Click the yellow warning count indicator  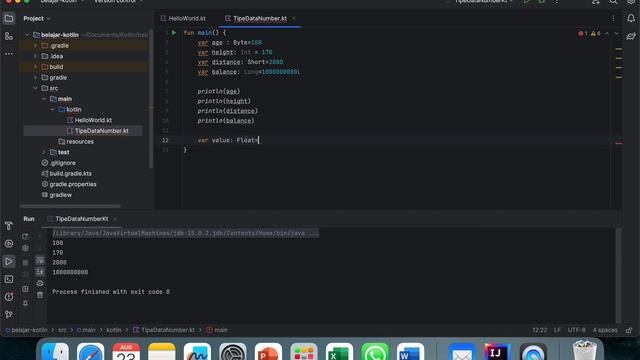(596, 33)
